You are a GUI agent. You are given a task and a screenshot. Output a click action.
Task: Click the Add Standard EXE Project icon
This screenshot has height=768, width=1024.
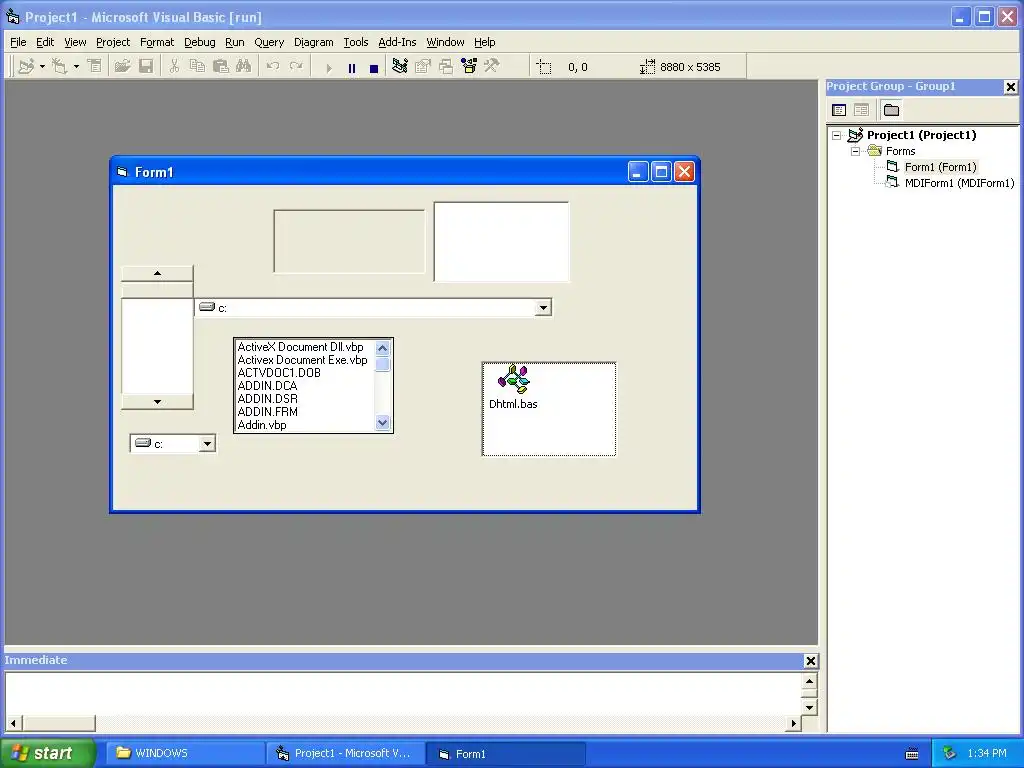[x=26, y=67]
